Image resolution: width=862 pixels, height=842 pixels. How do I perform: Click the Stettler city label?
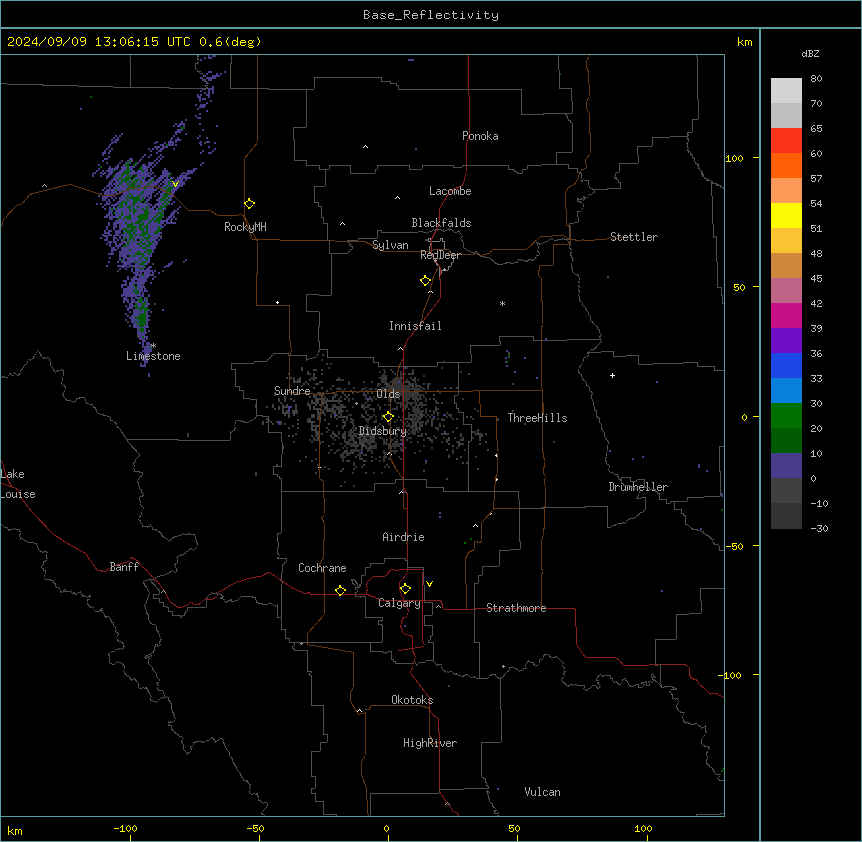pos(634,237)
